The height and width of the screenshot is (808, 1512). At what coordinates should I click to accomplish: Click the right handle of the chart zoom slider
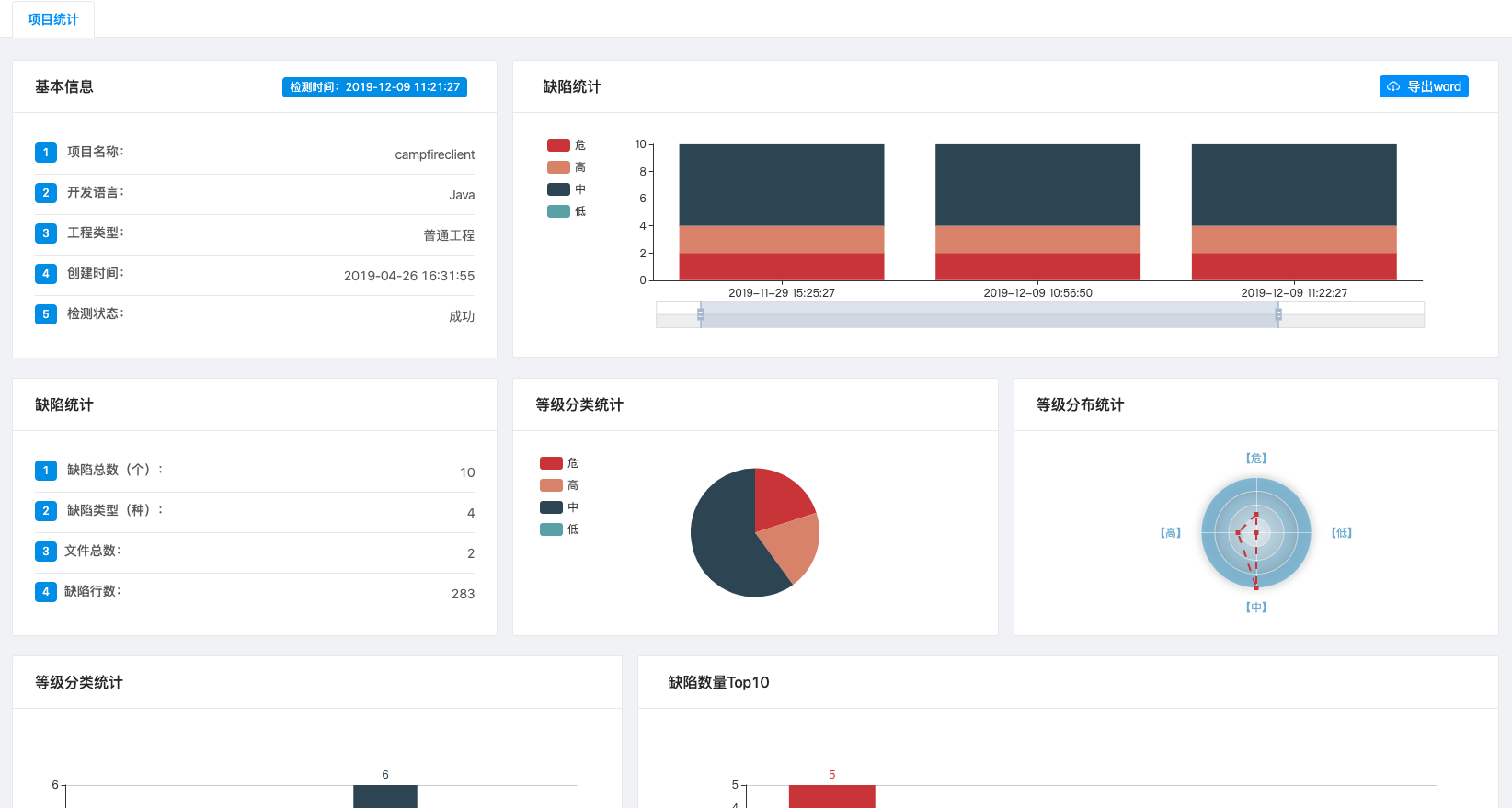(x=1278, y=314)
